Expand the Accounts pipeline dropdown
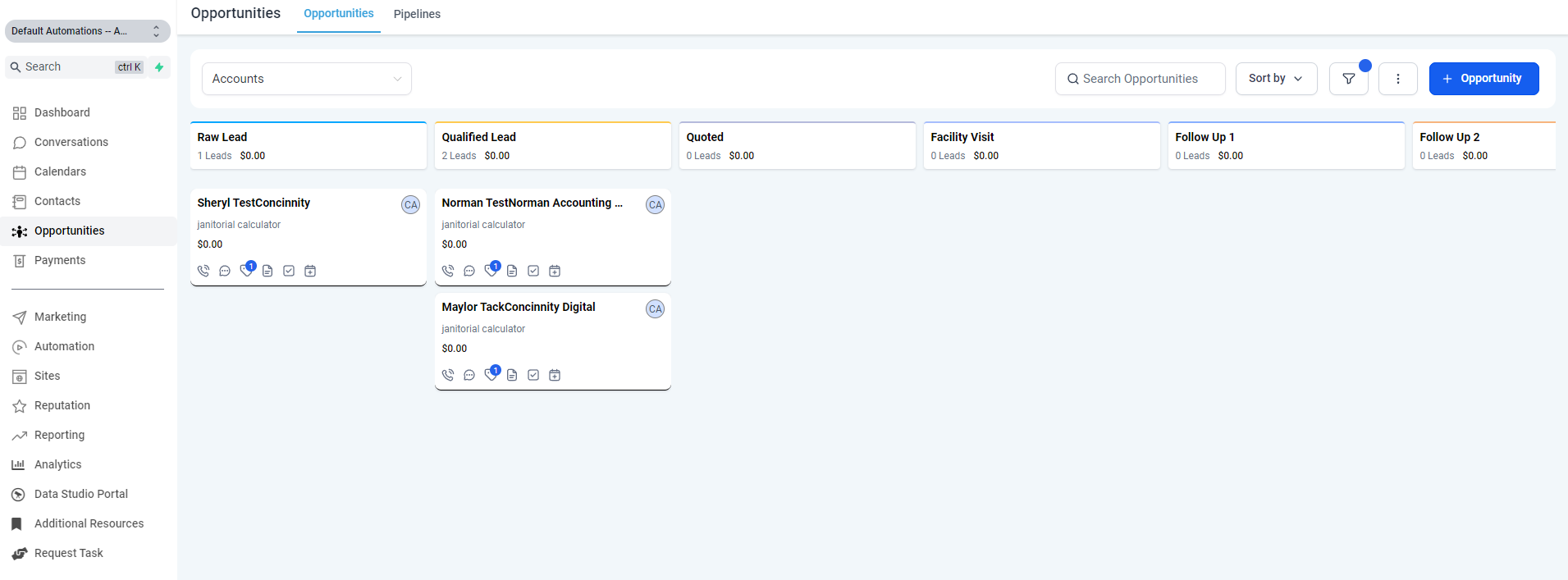 coord(306,79)
